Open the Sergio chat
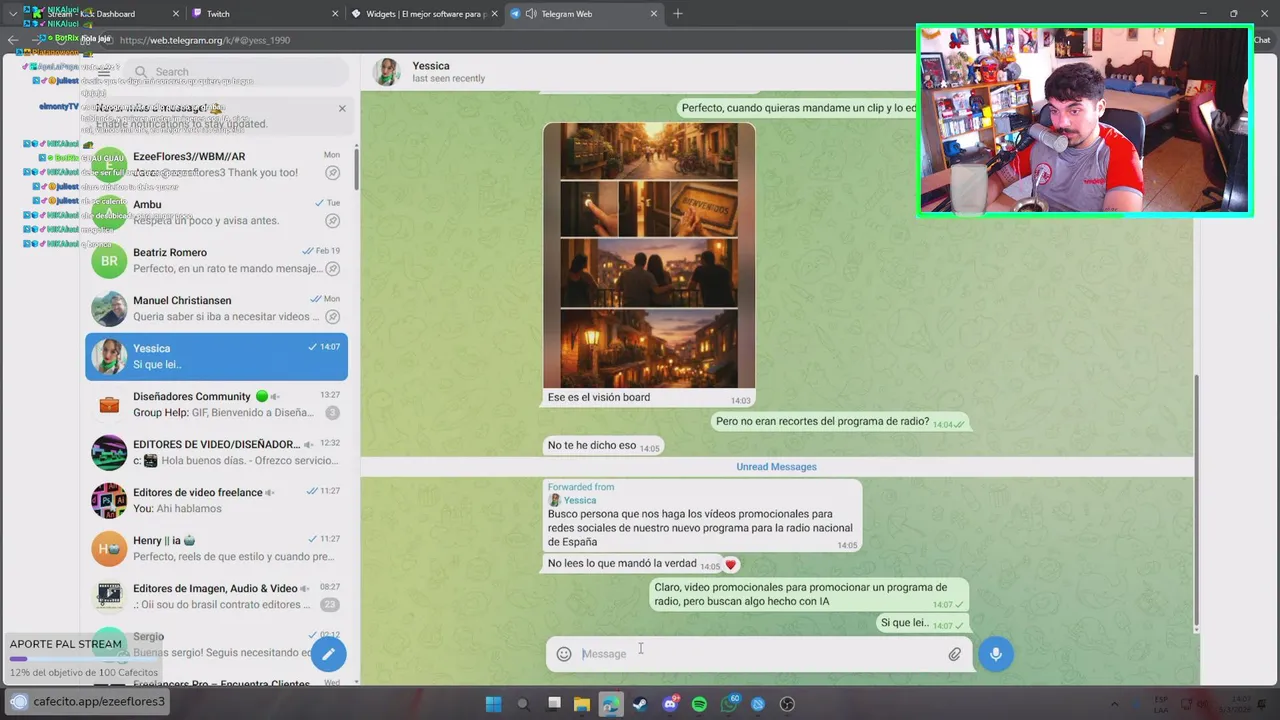 pyautogui.click(x=216, y=645)
